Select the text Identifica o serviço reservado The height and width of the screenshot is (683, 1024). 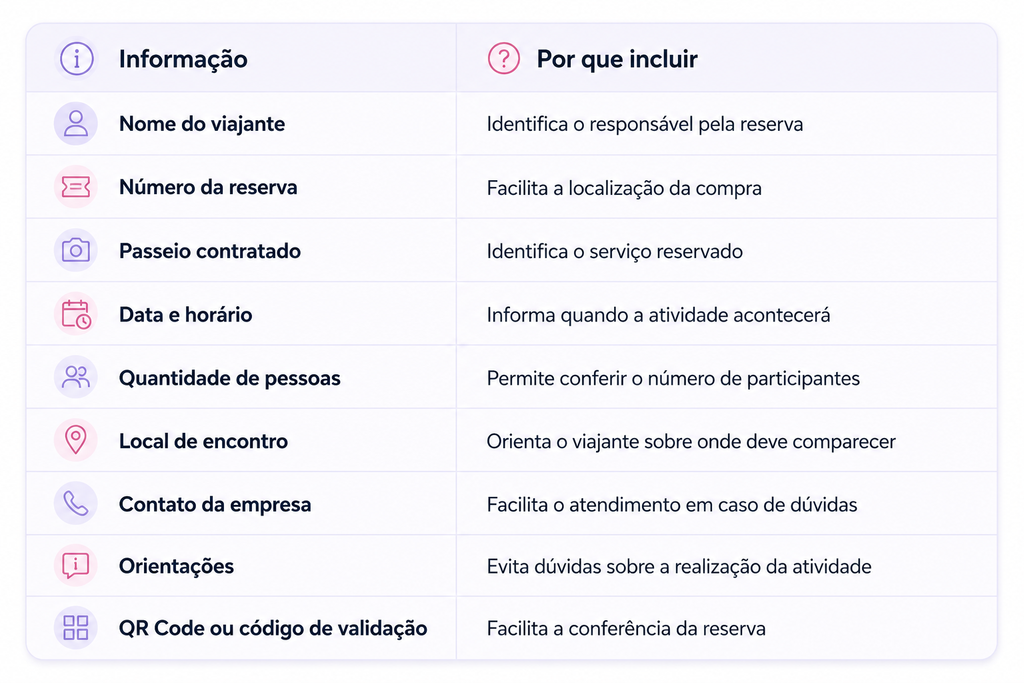[614, 251]
